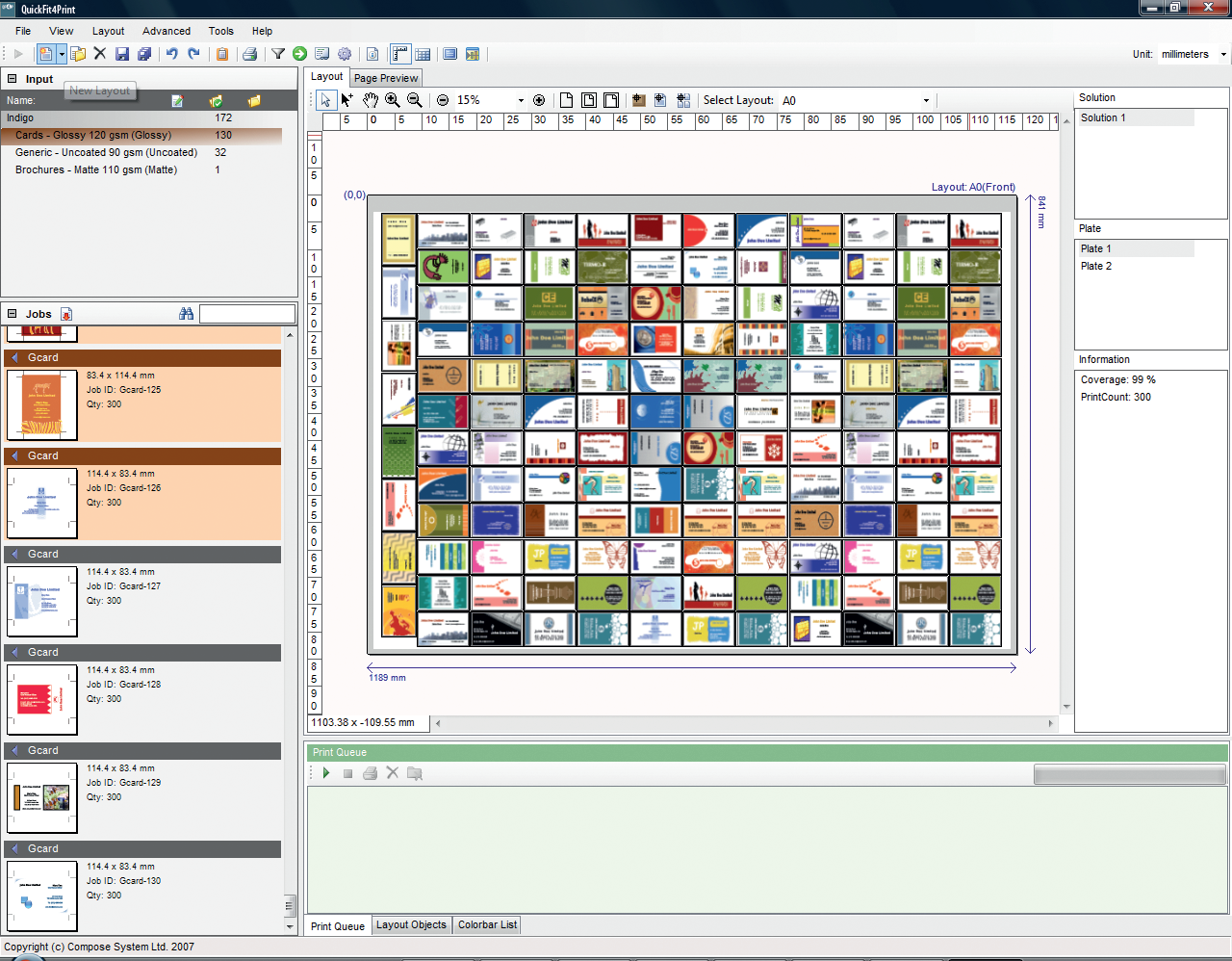
Task: Start the print queue with play icon
Action: [x=326, y=773]
